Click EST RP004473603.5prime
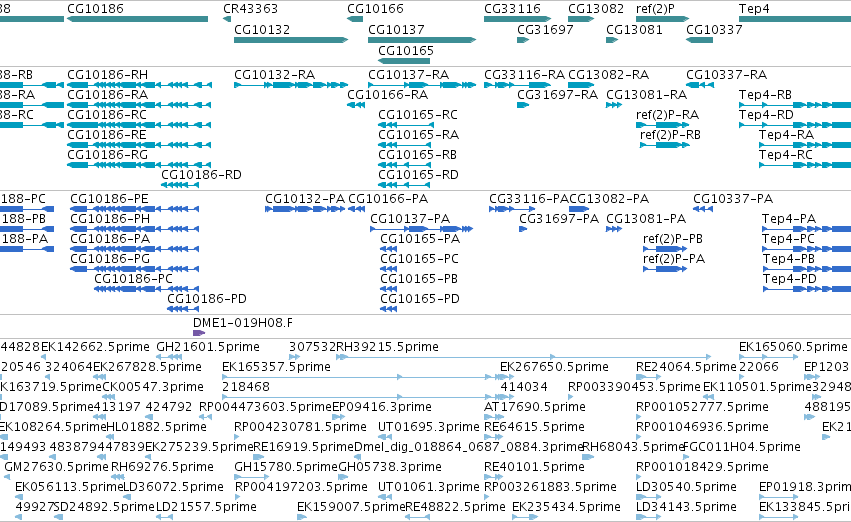 [205, 417]
